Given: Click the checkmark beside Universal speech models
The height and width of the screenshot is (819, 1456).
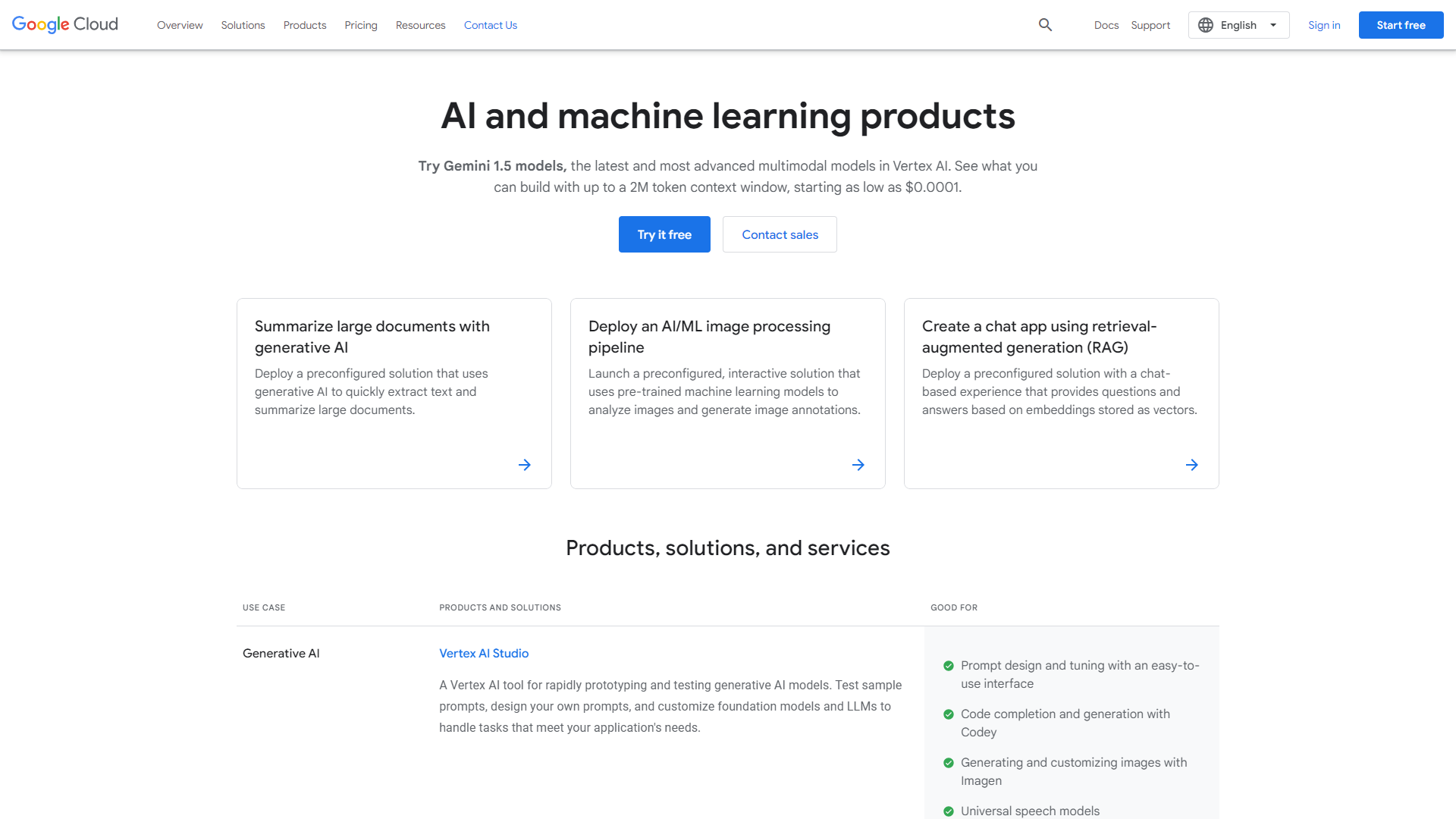Looking at the screenshot, I should [x=949, y=811].
